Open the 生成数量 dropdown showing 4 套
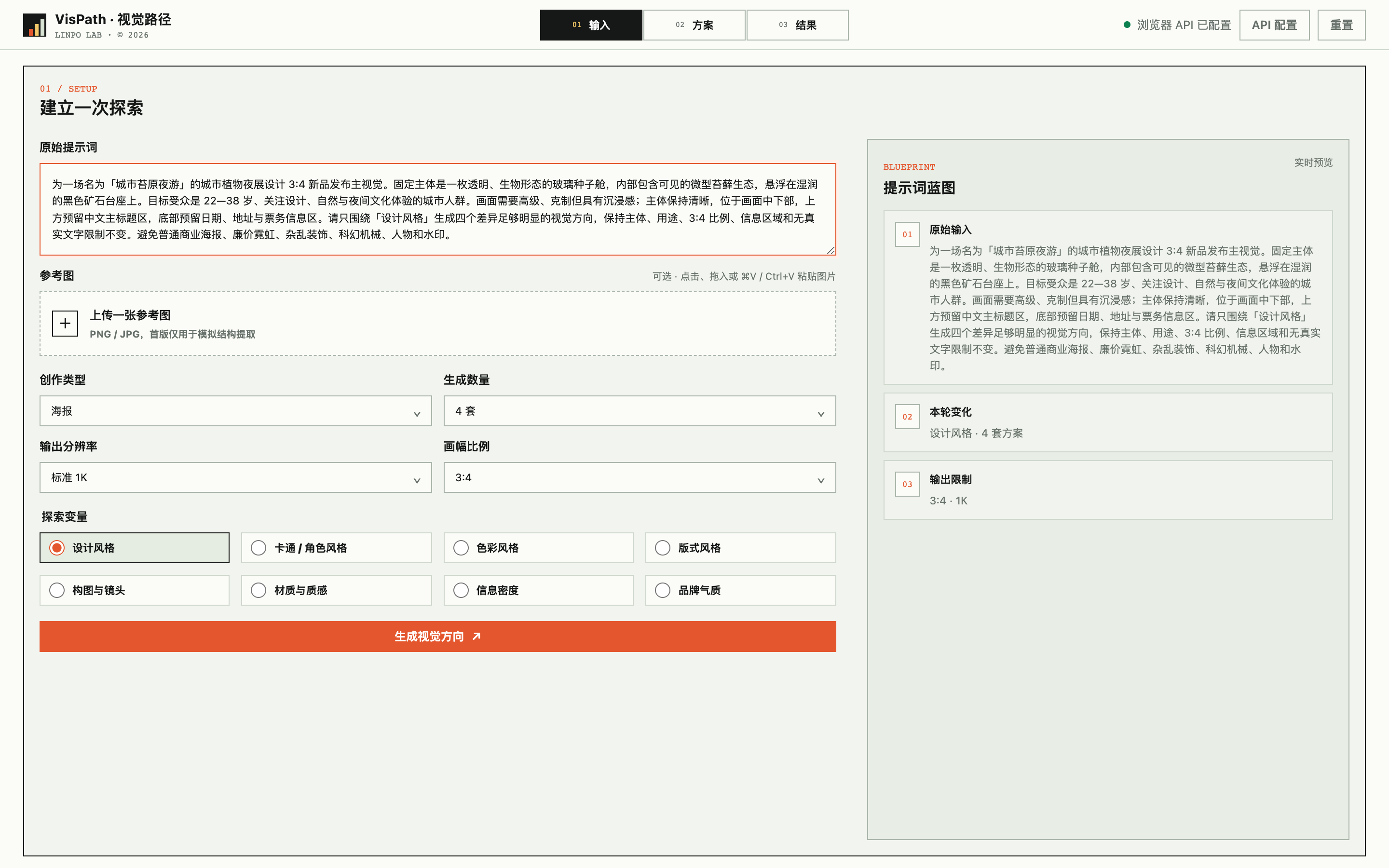This screenshot has width=1389, height=868. pyautogui.click(x=640, y=411)
